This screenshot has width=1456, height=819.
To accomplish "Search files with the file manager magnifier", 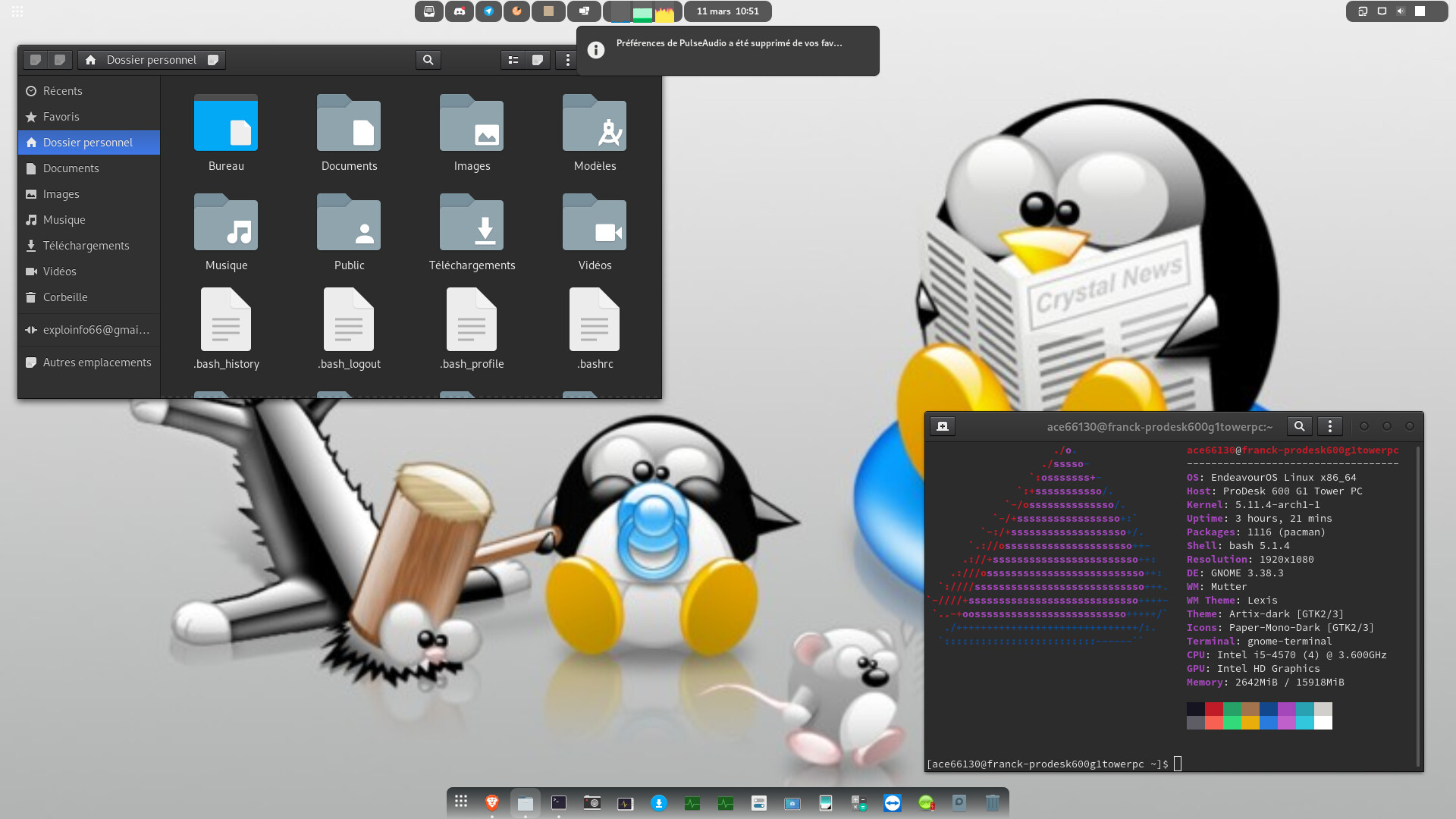I will click(428, 60).
